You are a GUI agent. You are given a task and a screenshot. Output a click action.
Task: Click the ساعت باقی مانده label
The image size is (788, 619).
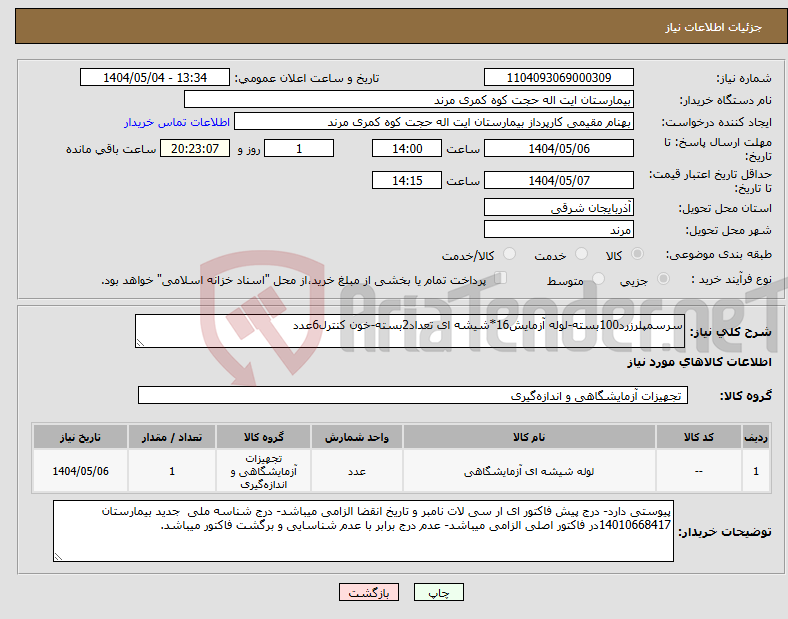[x=111, y=149]
